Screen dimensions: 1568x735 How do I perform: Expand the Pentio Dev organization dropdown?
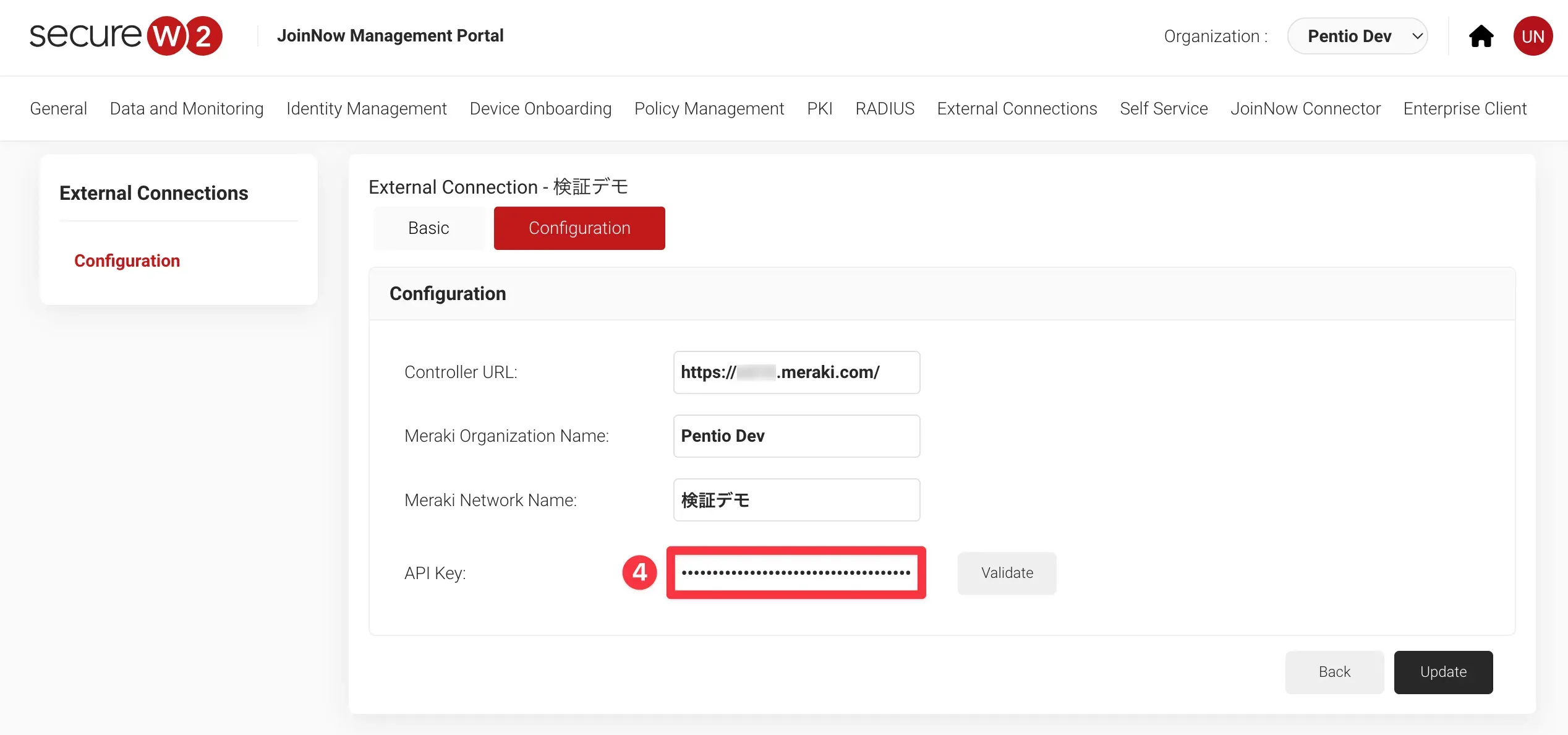(x=1357, y=37)
